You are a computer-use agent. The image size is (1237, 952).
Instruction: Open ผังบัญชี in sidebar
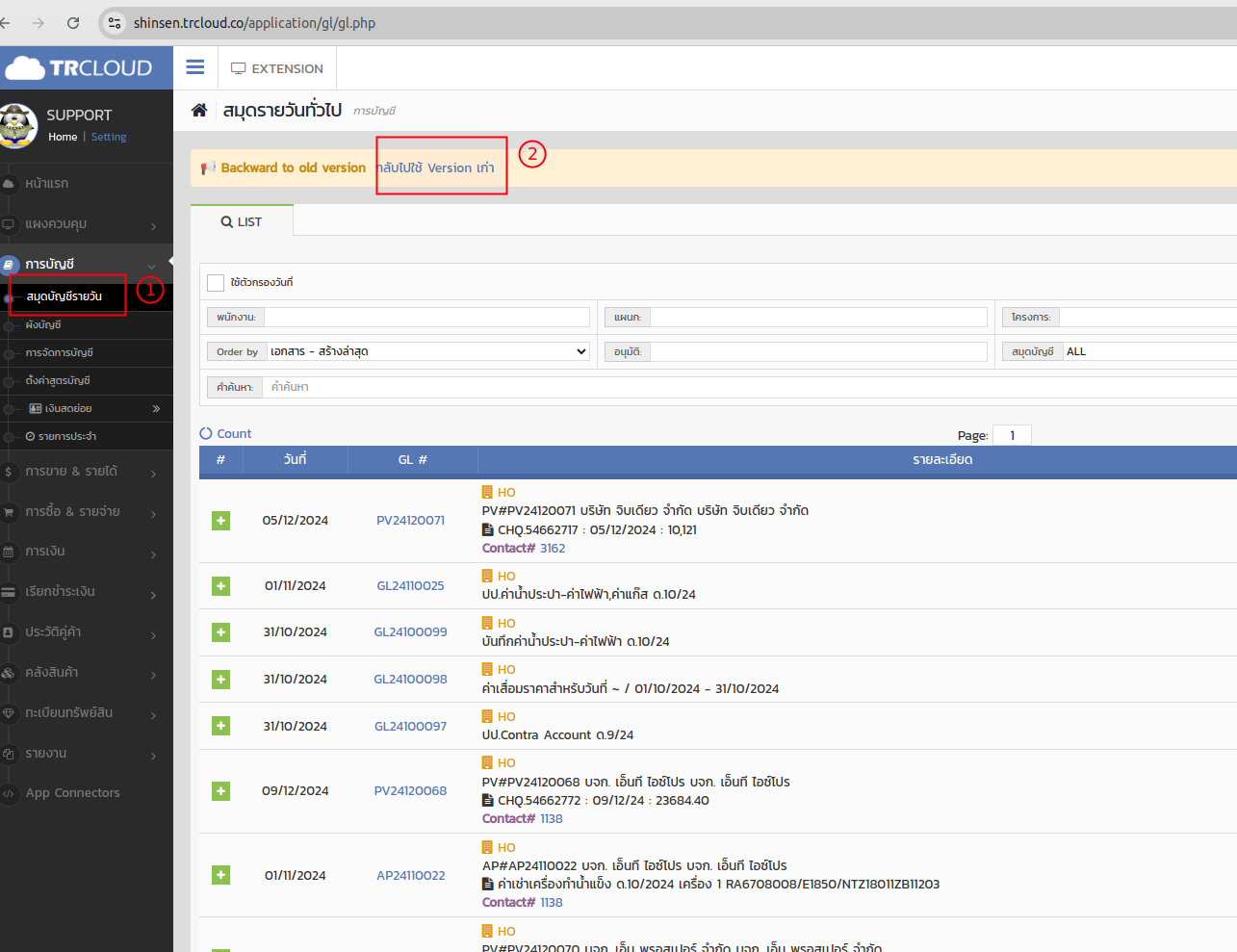[43, 325]
